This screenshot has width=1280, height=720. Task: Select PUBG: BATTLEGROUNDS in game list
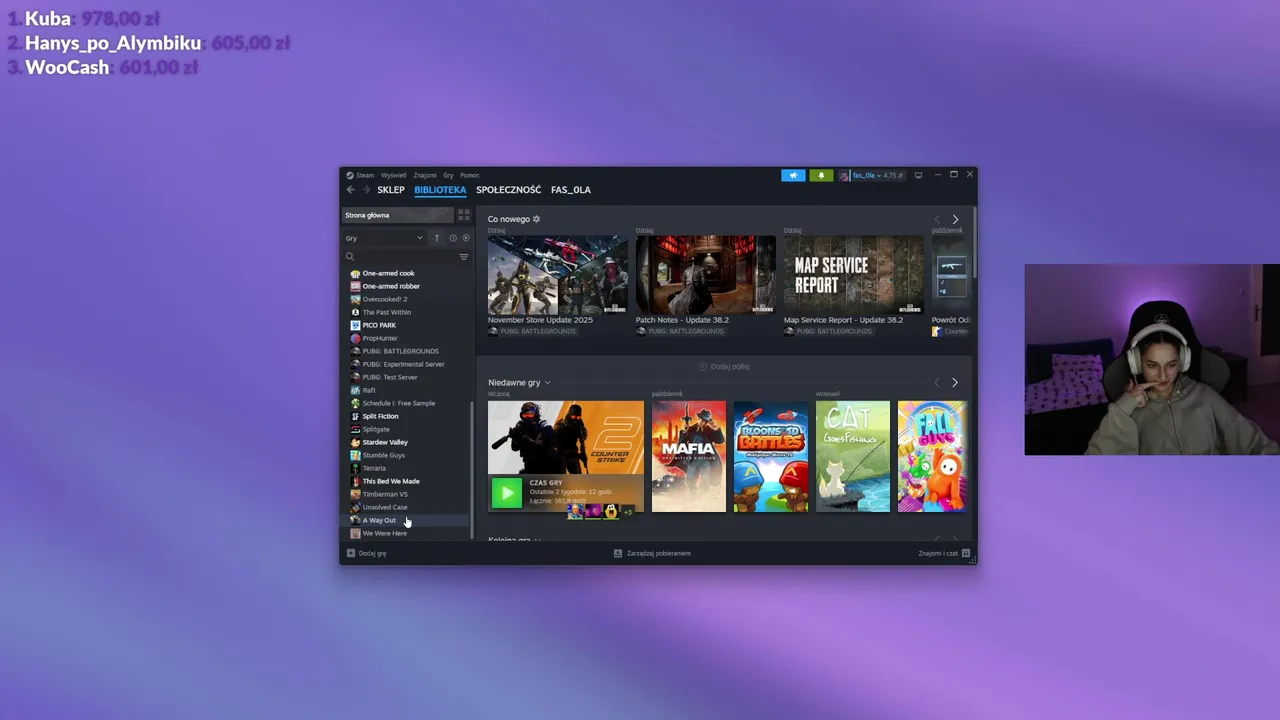pos(406,351)
